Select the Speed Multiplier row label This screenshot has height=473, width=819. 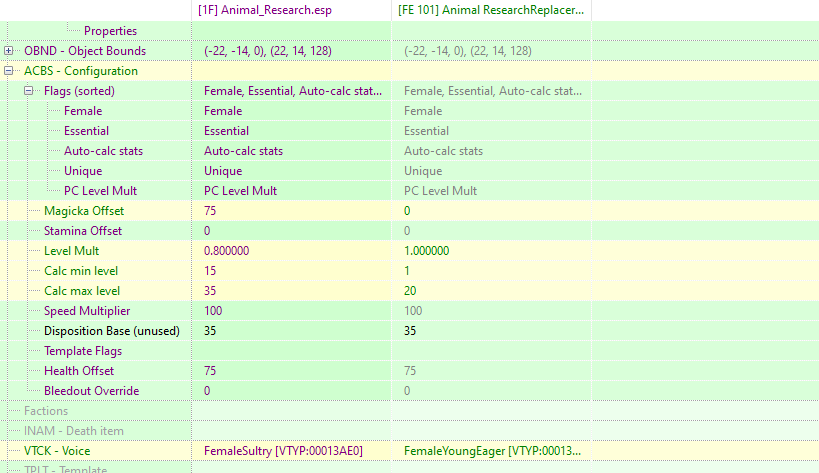[x=87, y=311]
